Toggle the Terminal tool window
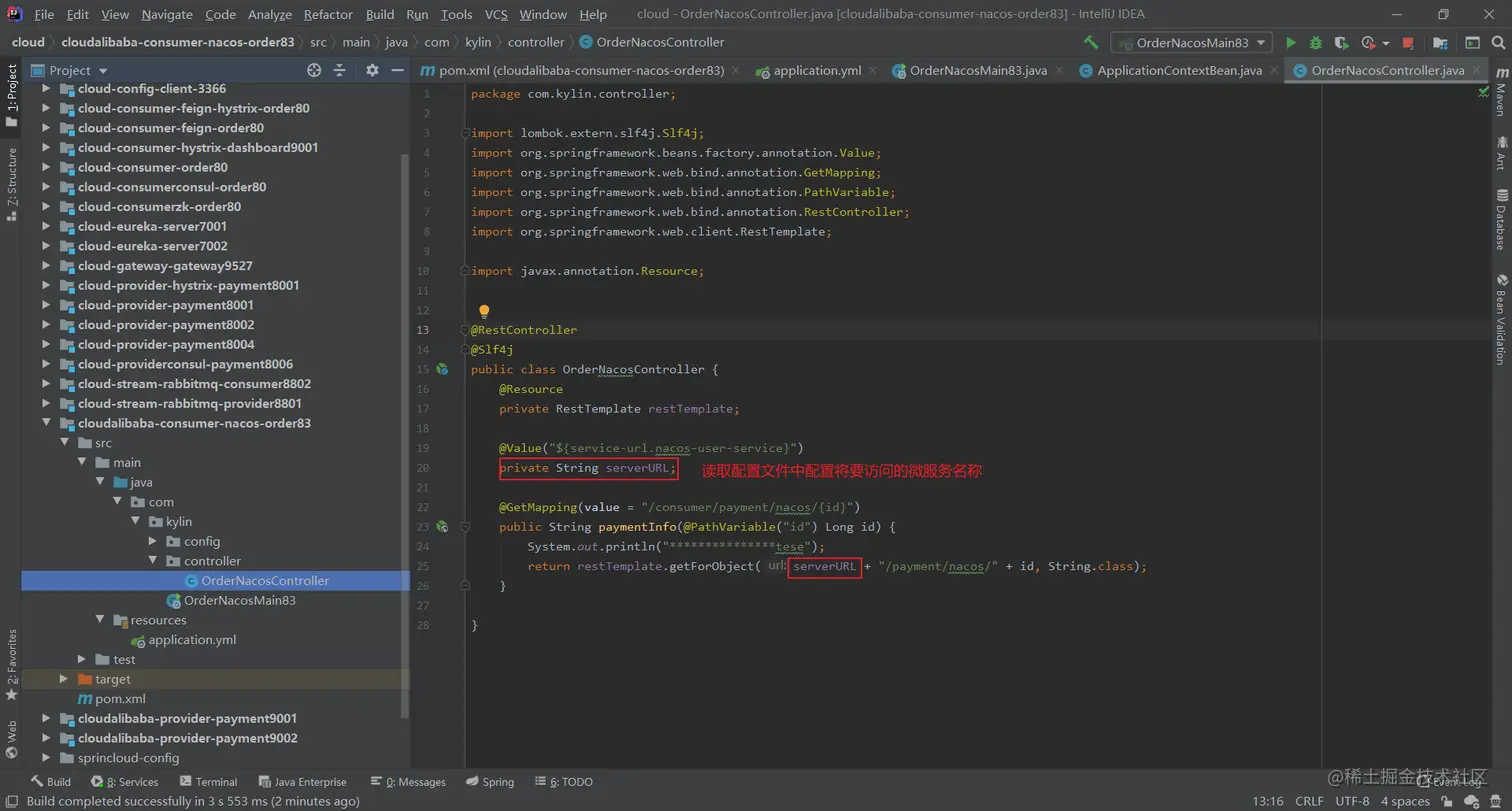Screen dimensions: 1512x811 pyautogui.click(x=208, y=782)
